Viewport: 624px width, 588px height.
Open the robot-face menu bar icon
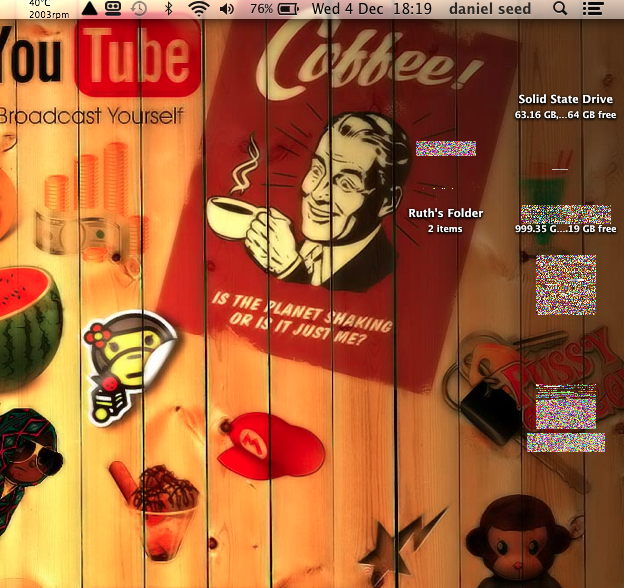coord(113,8)
